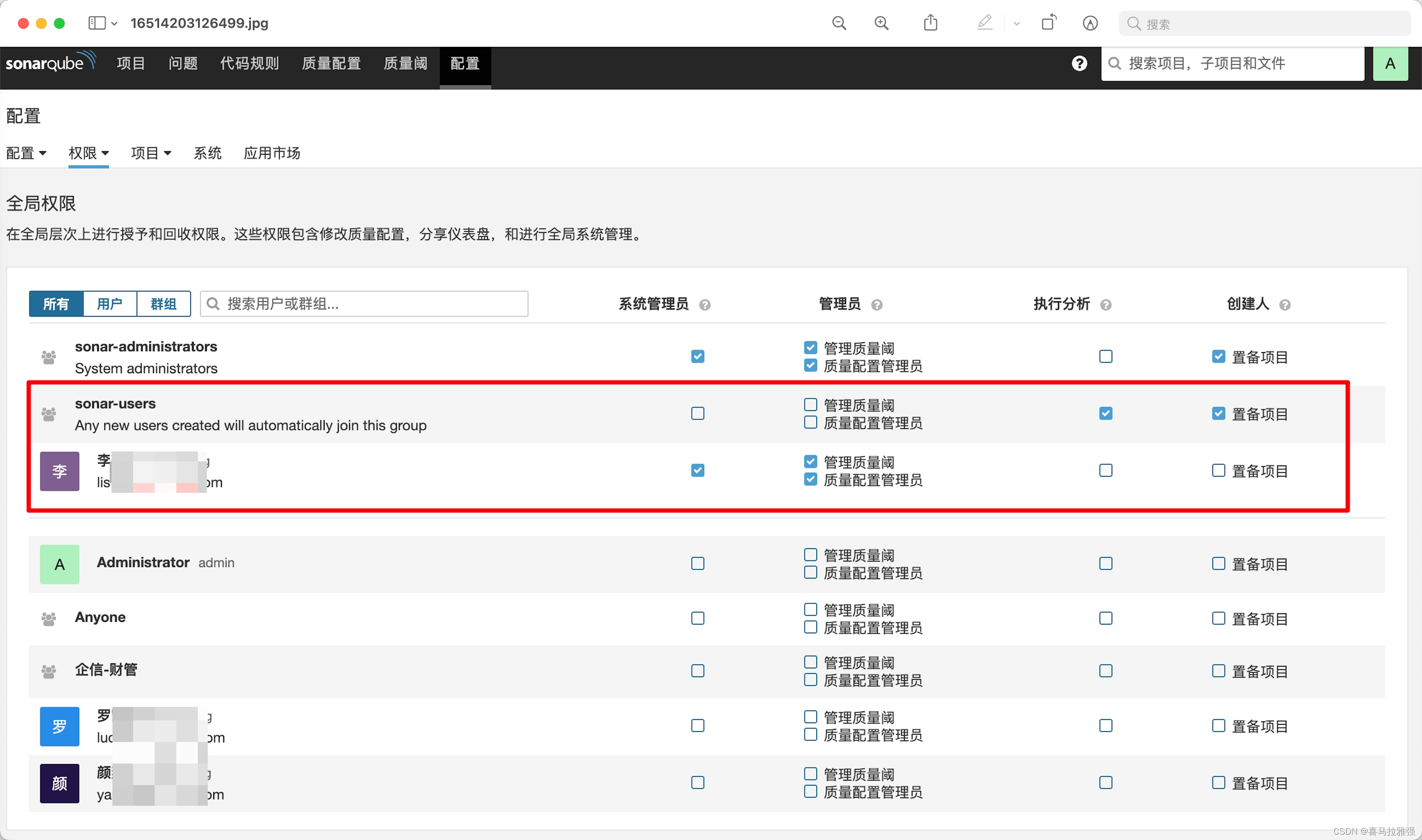Click the 执行分析 help icon
The image size is (1422, 840).
1105,305
